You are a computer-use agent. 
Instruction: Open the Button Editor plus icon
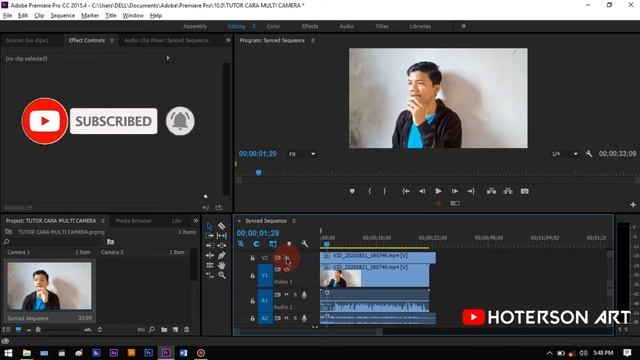(633, 204)
